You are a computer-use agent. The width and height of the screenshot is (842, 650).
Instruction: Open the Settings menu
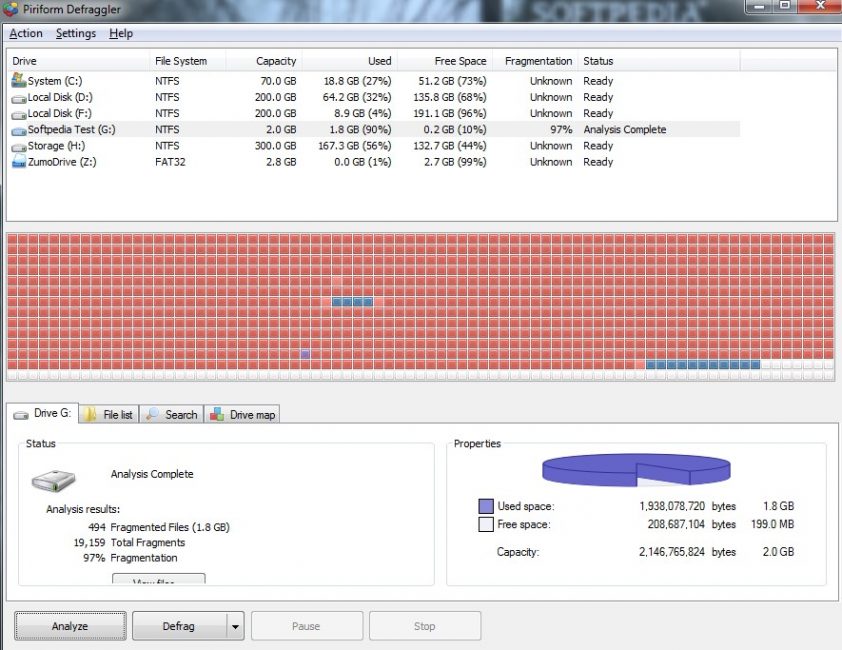point(76,33)
